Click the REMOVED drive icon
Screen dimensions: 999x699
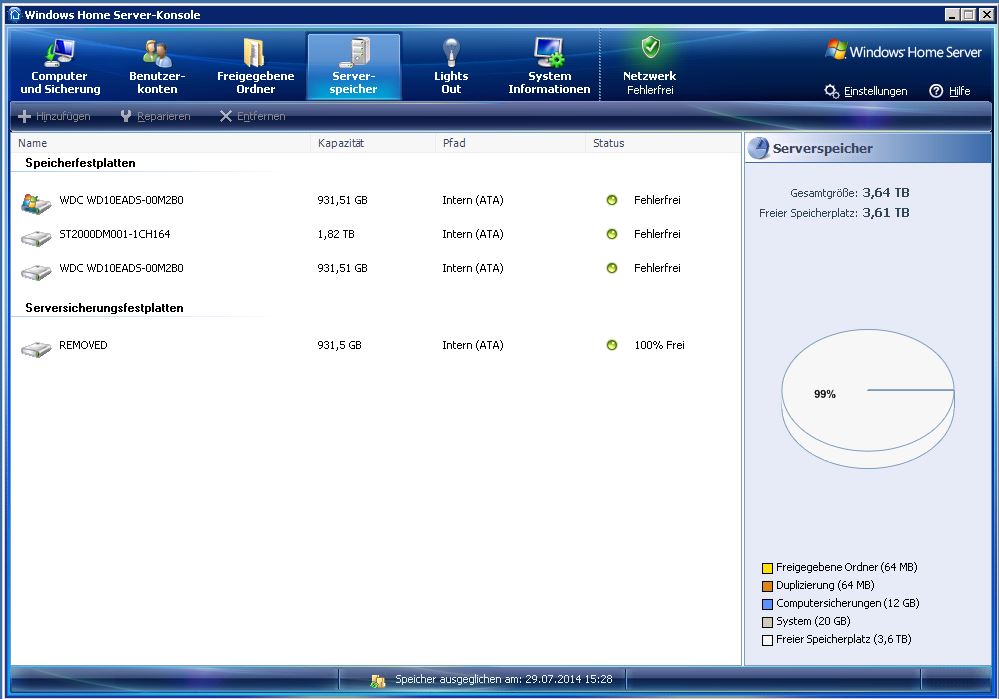[x=36, y=349]
